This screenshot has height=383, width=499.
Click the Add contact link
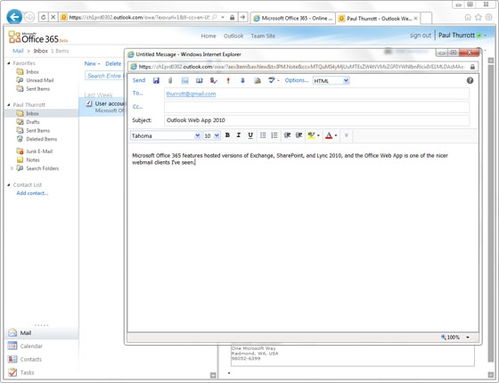click(32, 193)
